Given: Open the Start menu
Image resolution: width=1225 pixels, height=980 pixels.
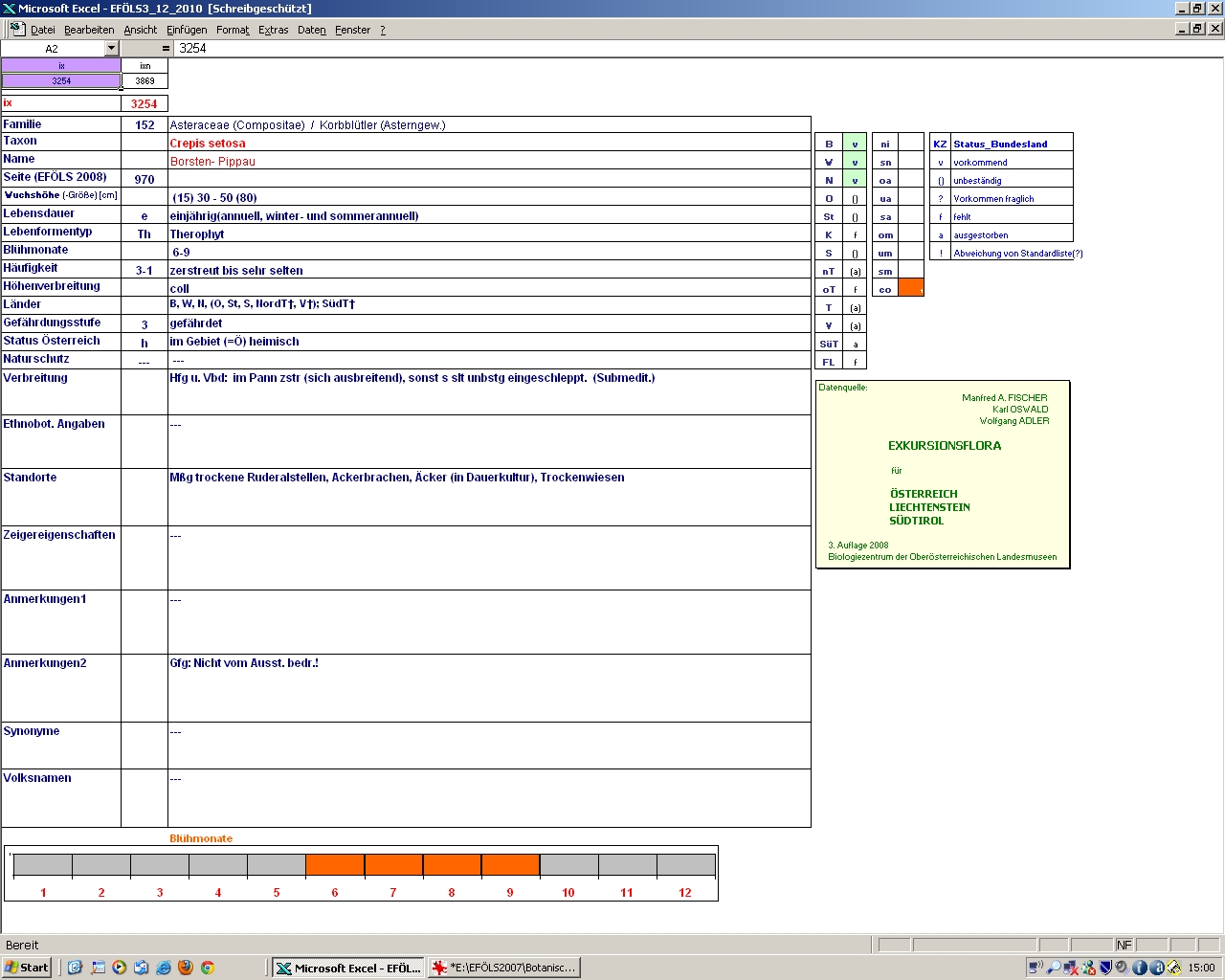Looking at the screenshot, I should pyautogui.click(x=27, y=968).
